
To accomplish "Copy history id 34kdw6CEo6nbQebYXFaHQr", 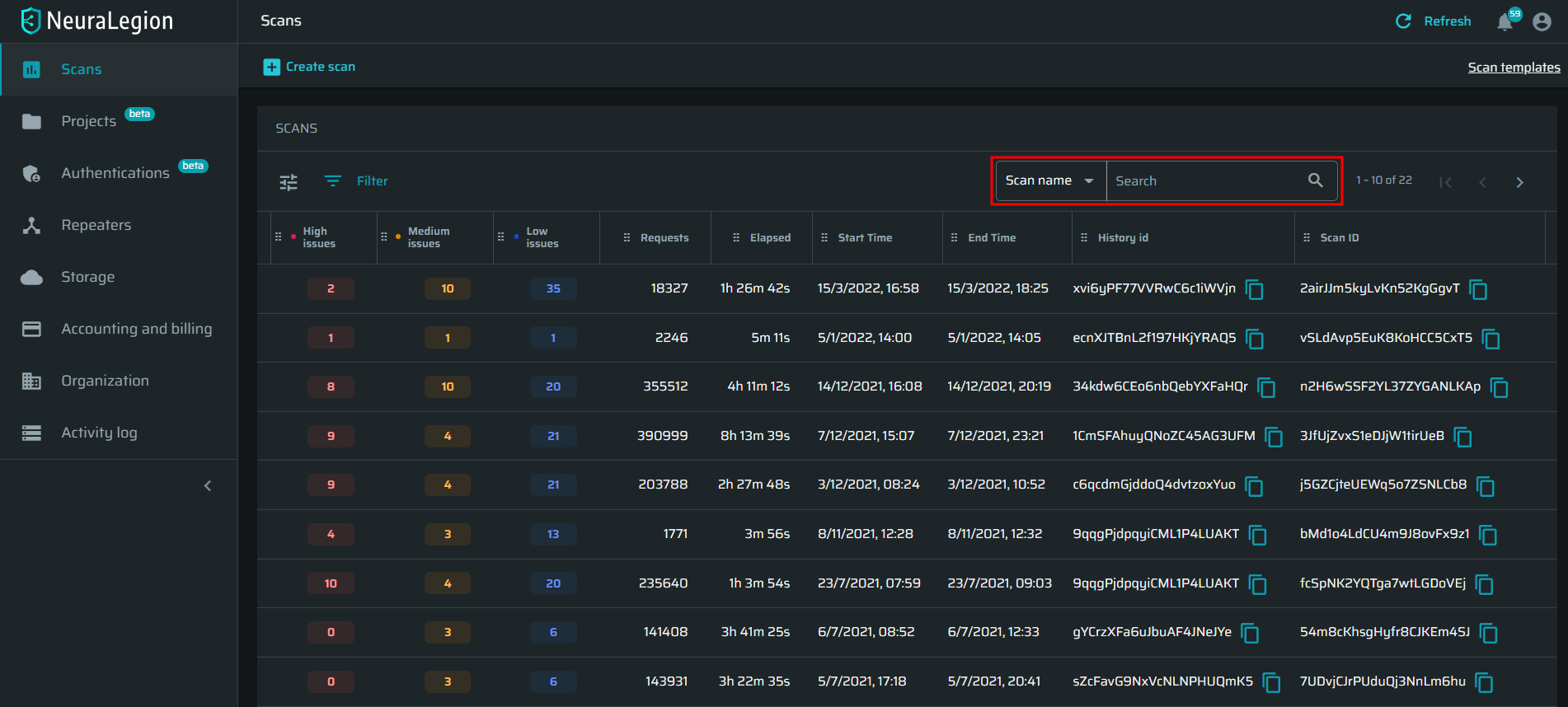I will [x=1267, y=387].
